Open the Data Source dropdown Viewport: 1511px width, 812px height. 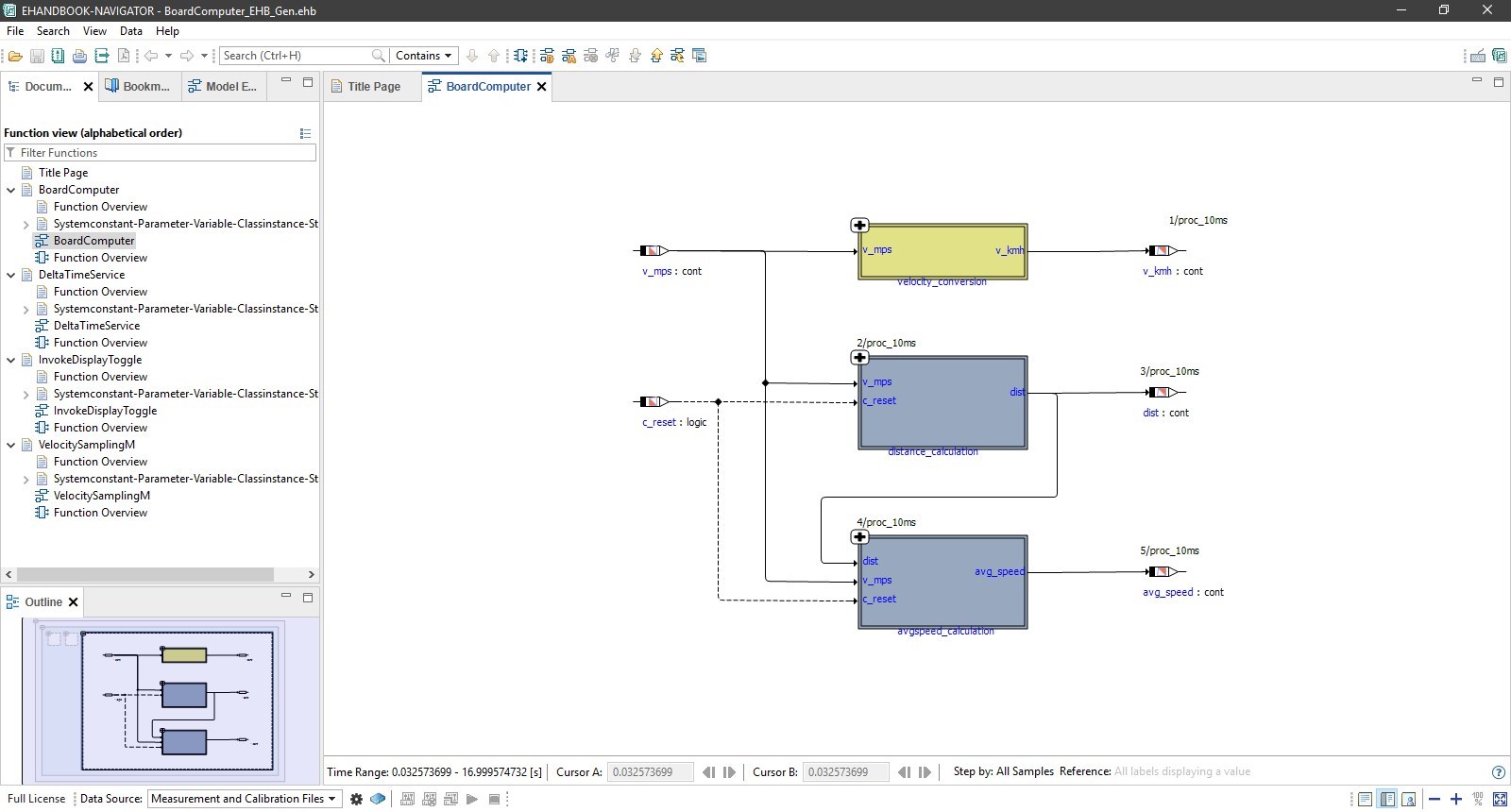pyautogui.click(x=244, y=799)
